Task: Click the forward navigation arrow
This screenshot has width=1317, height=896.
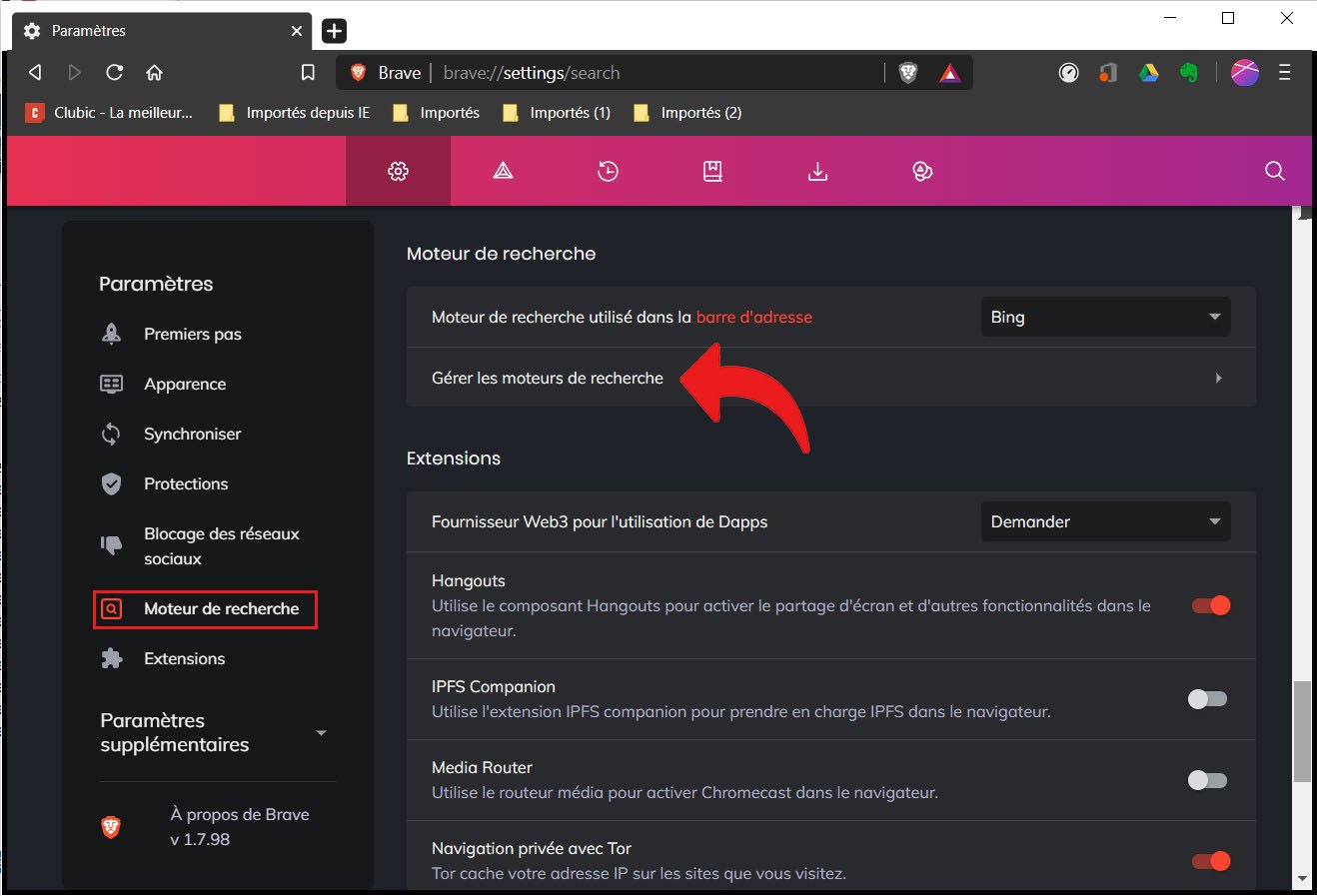Action: tap(74, 72)
